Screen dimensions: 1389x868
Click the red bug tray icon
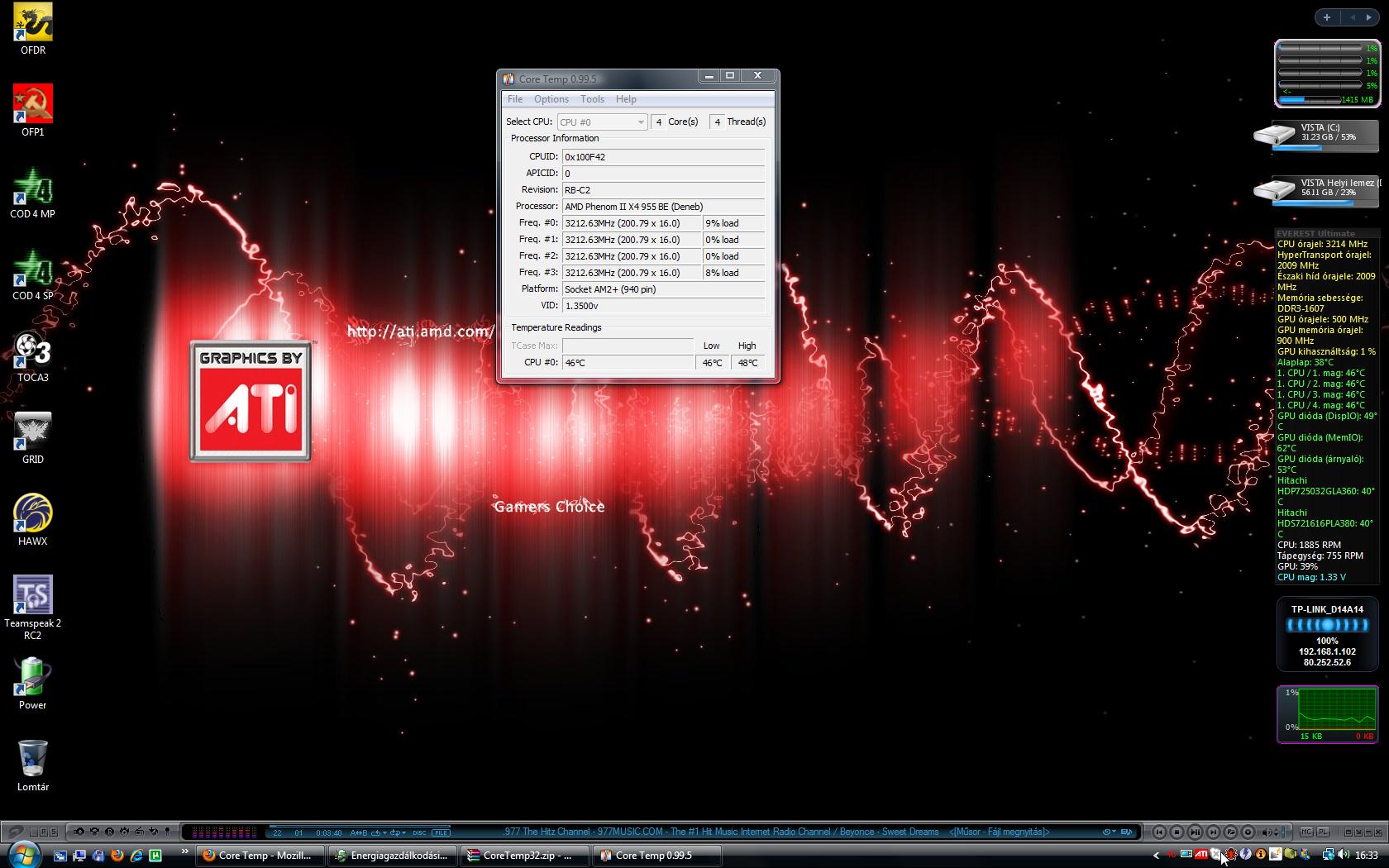[x=1230, y=854]
